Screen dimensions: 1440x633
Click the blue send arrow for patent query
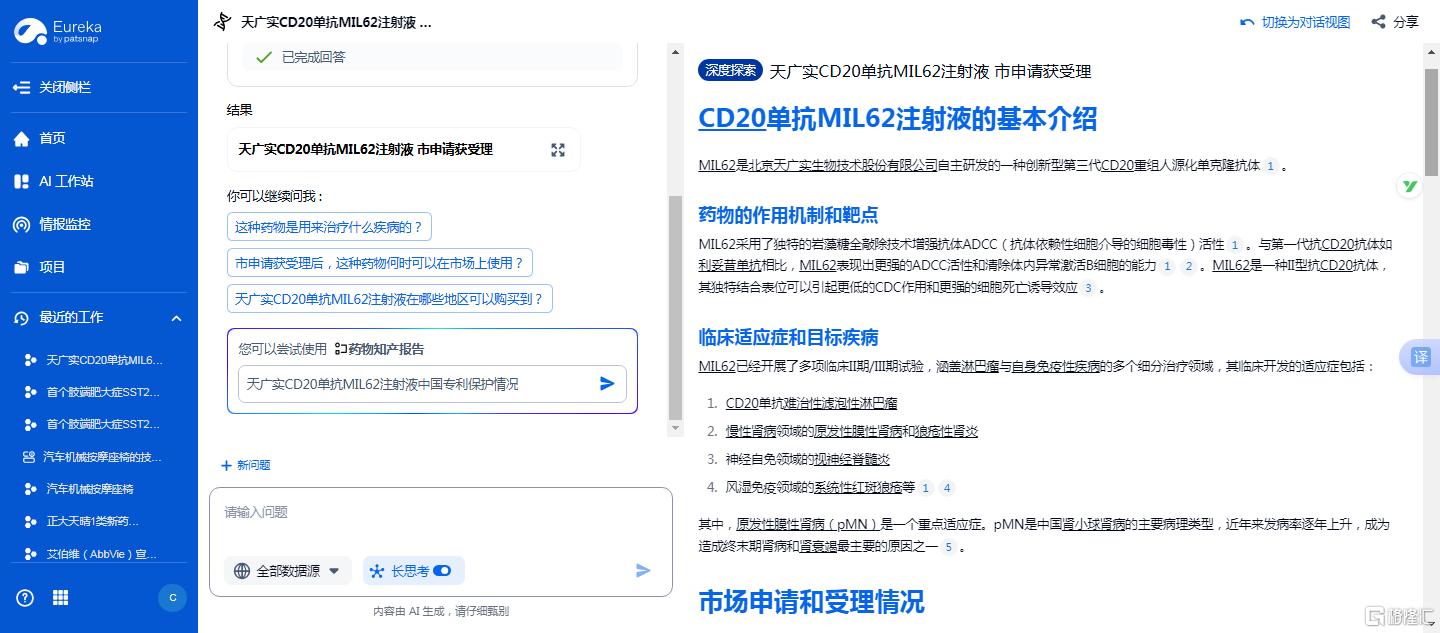(607, 383)
